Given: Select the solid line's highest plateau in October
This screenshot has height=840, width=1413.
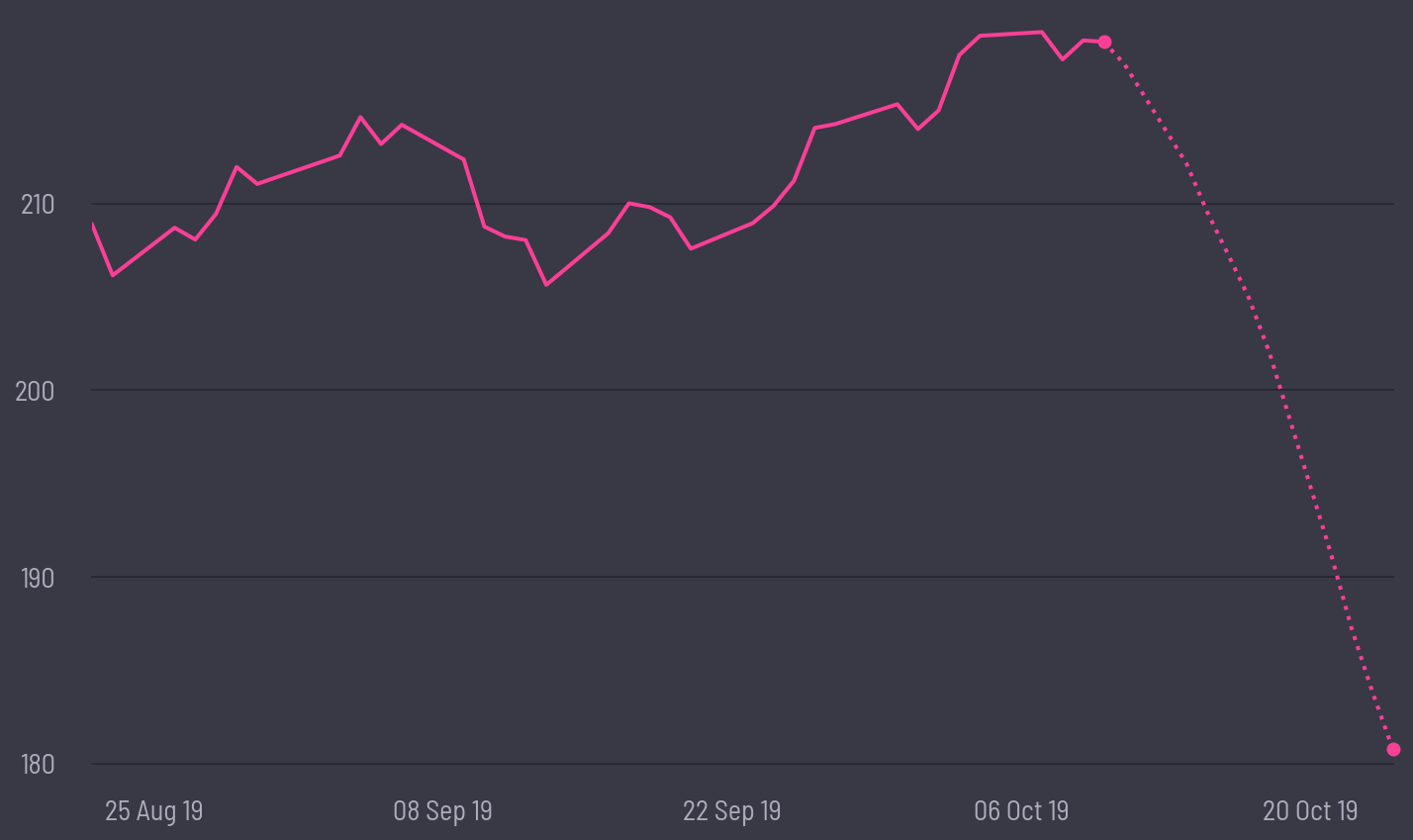Looking at the screenshot, I should 1011,34.
